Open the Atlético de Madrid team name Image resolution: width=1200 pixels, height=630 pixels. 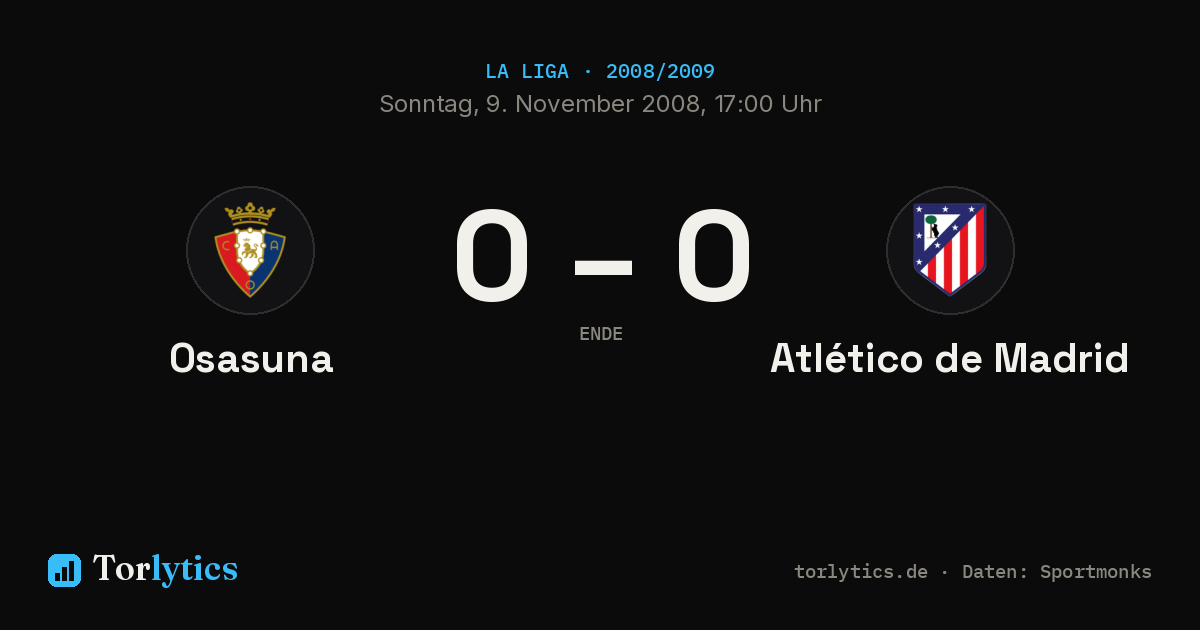[x=949, y=358]
